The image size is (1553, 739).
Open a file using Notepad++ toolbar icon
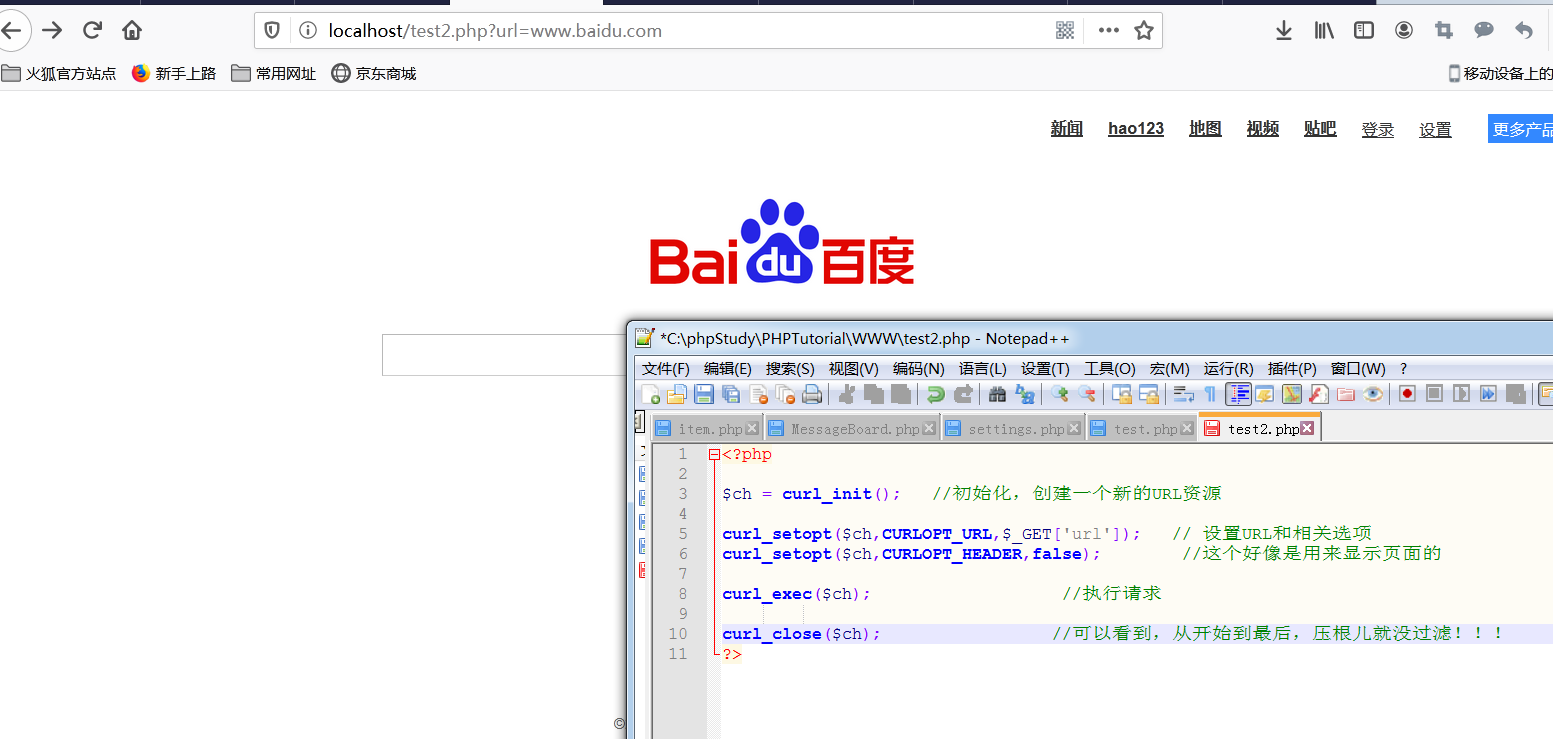(677, 394)
